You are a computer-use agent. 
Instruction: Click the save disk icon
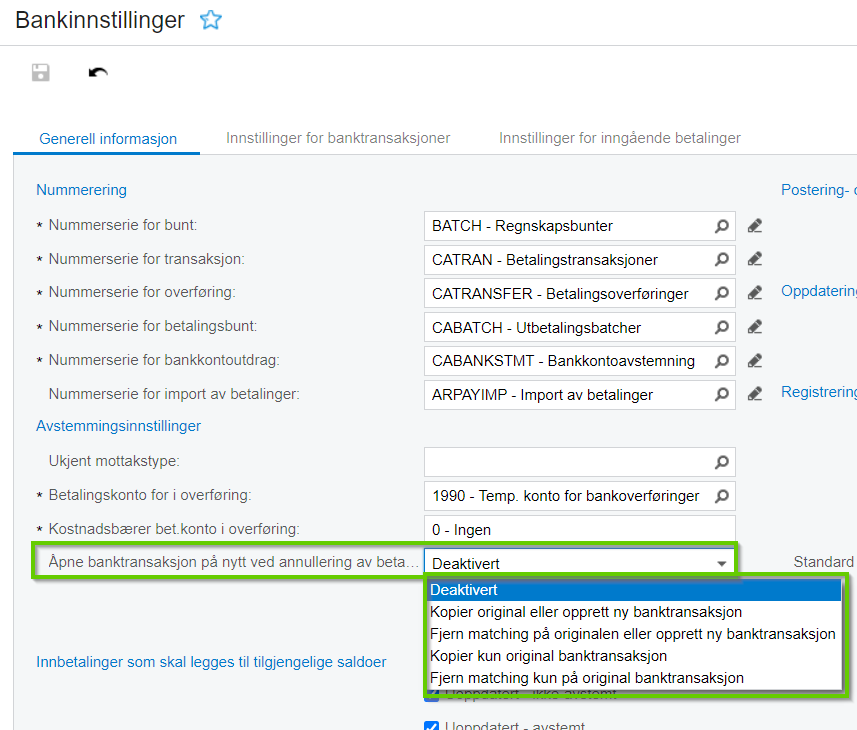pyautogui.click(x=41, y=72)
